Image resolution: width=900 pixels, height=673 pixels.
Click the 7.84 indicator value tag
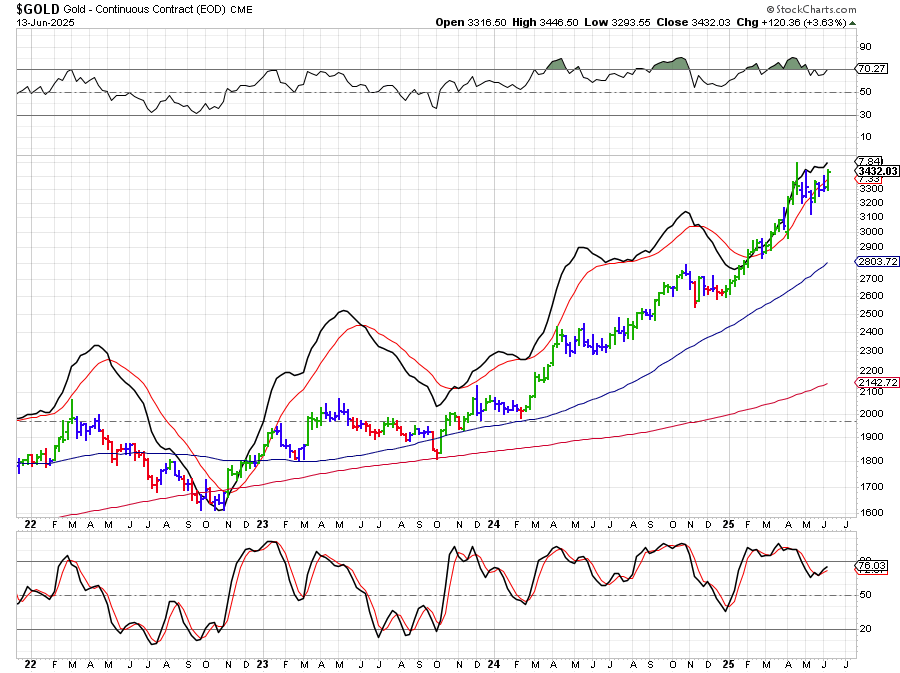(x=868, y=161)
